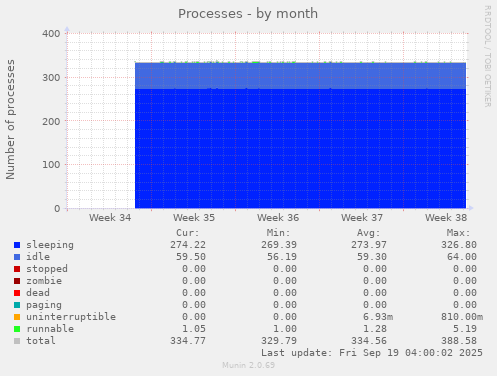Click the zombie legend color swatch
The height and width of the screenshot is (376, 497).
point(17,281)
